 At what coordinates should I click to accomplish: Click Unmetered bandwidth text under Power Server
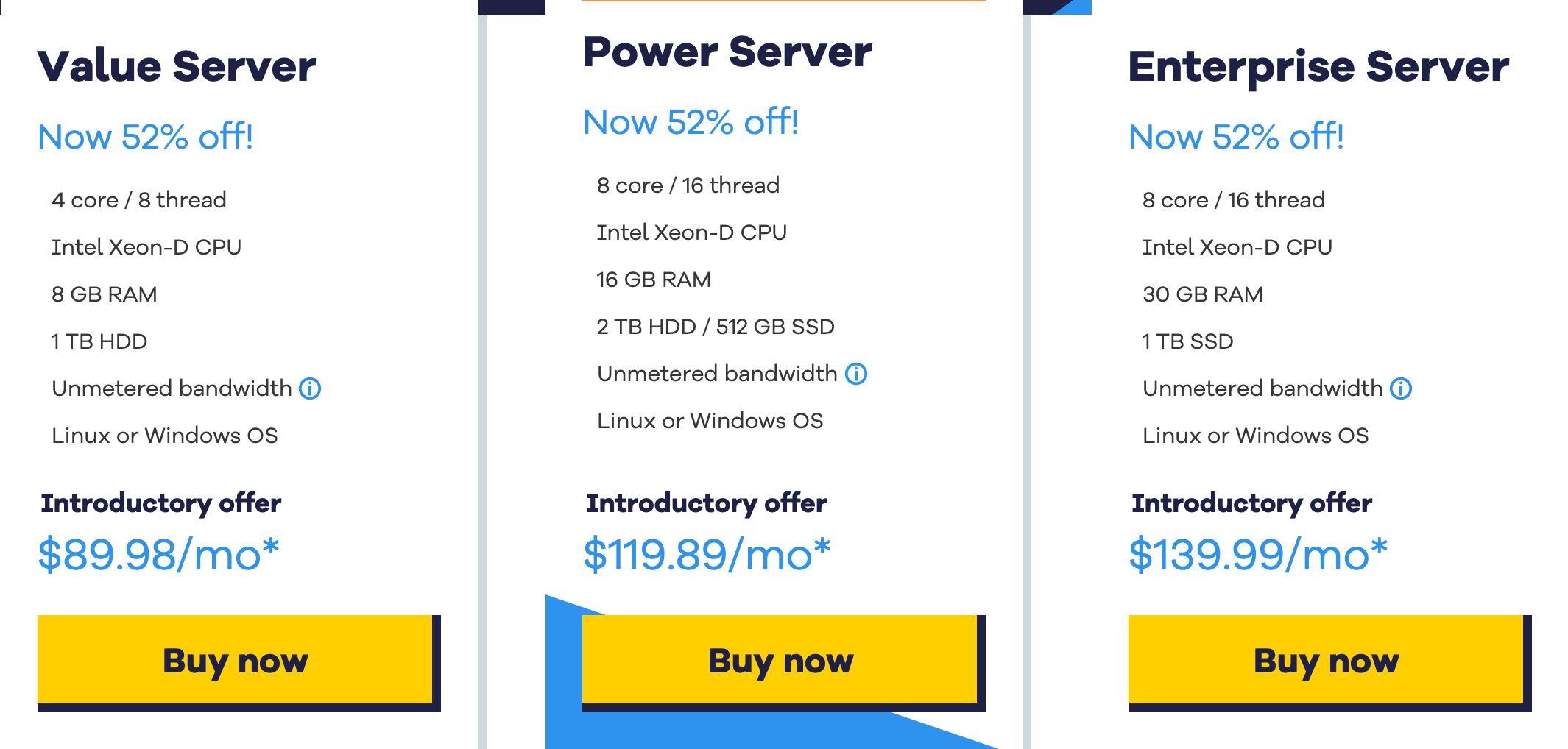click(x=717, y=374)
